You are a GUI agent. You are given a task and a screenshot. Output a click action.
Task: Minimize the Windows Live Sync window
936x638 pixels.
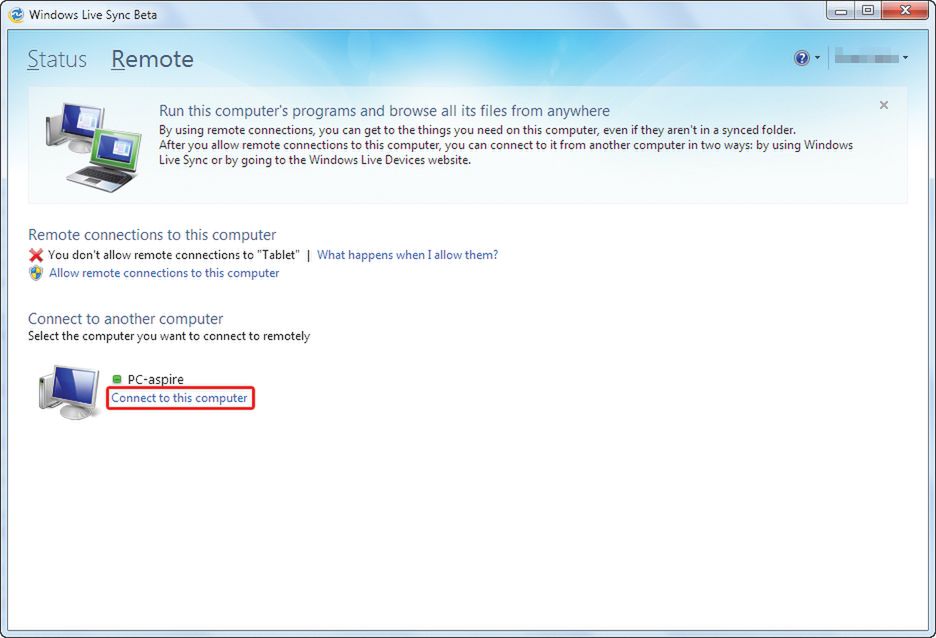click(841, 11)
